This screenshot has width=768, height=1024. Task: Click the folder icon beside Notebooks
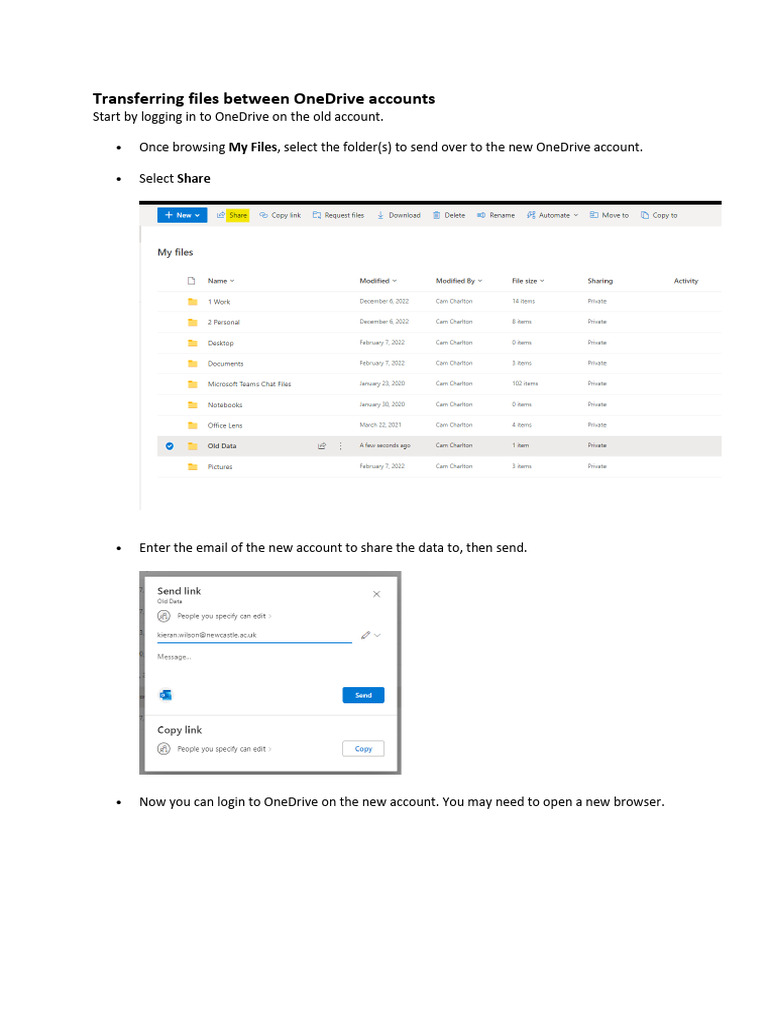[192, 405]
